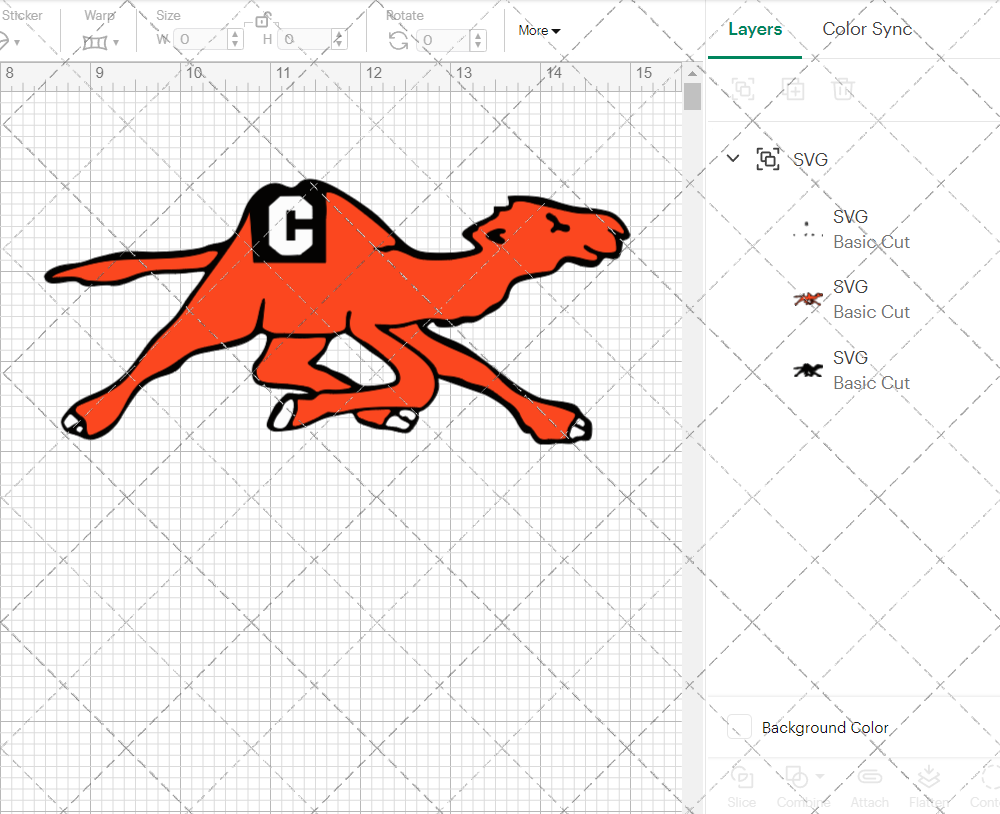
Task: Click the Warp tool icon
Action: [x=96, y=42]
